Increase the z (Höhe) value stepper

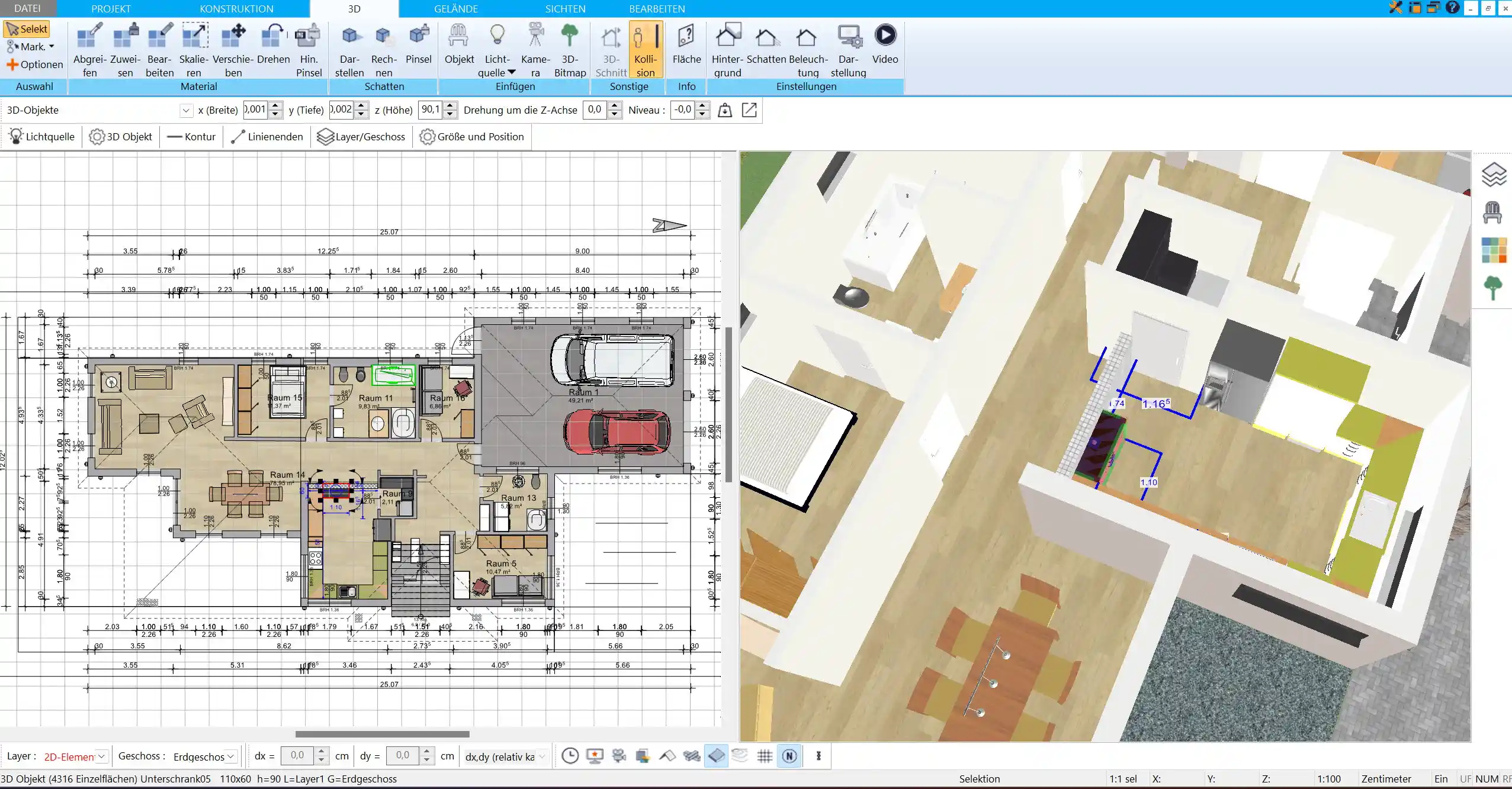pos(450,106)
